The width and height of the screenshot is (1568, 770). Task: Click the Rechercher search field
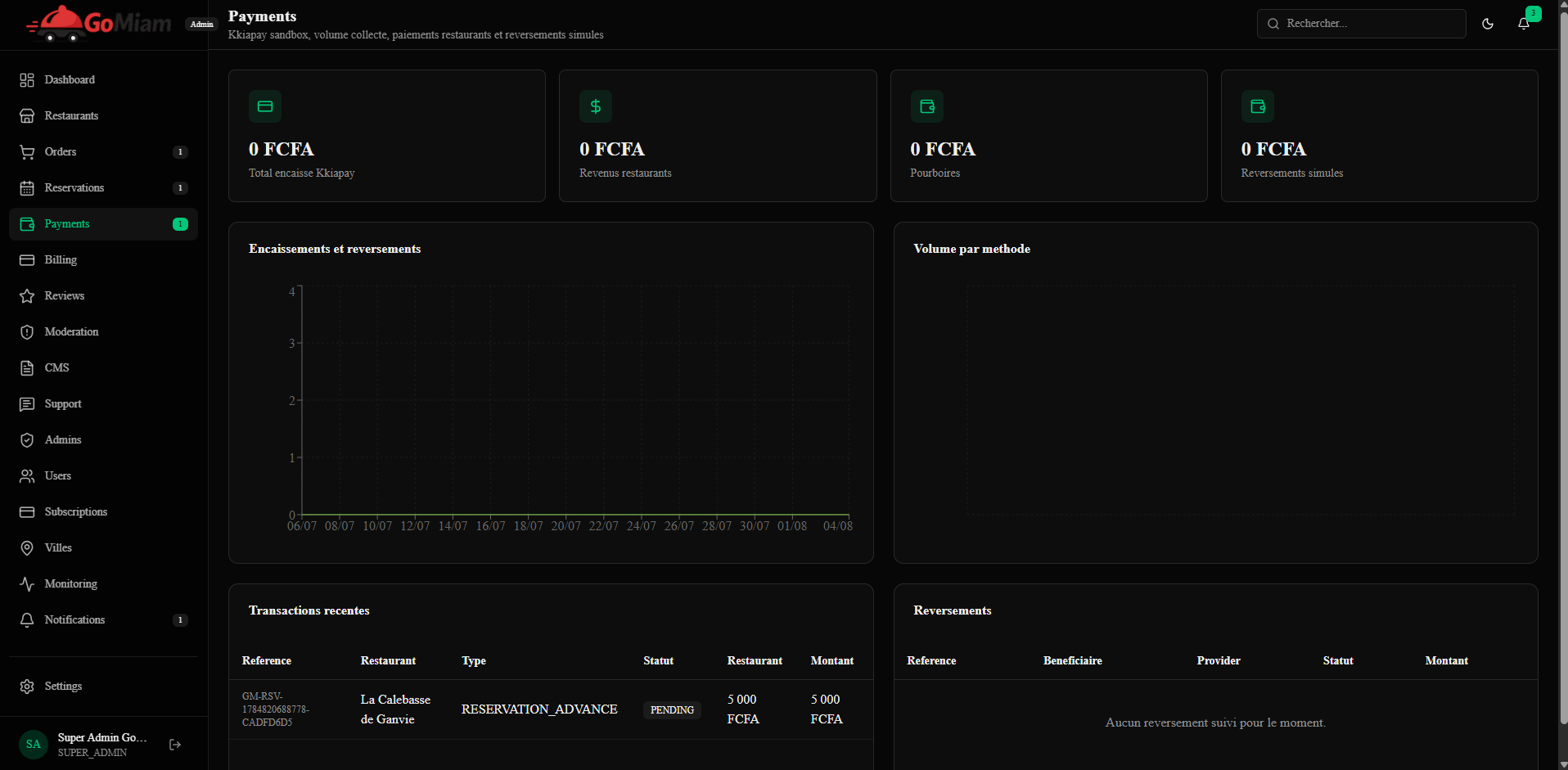click(x=1361, y=24)
